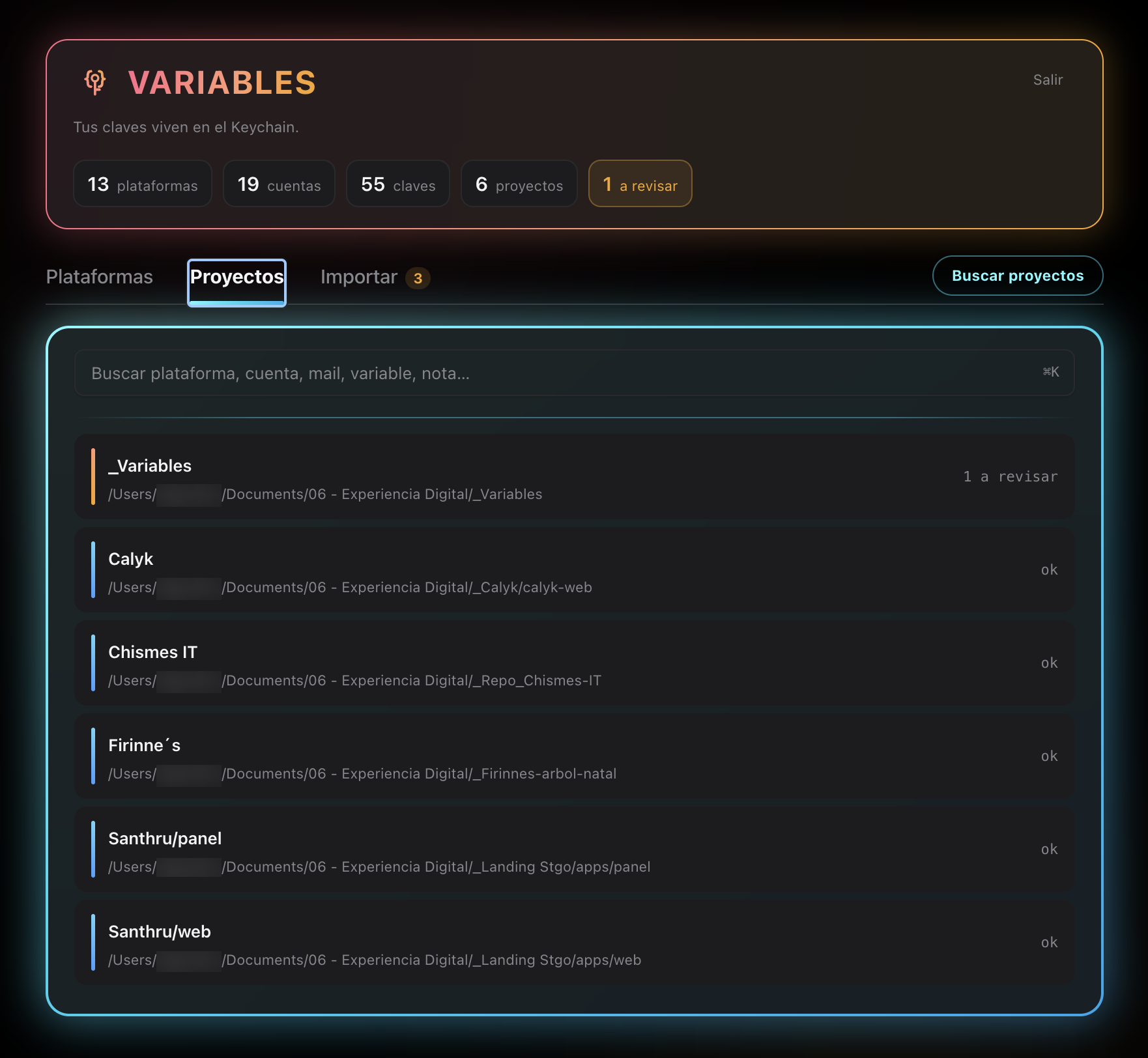Click the Variables keychain logo icon
This screenshot has width=1148, height=1058.
pyautogui.click(x=95, y=82)
